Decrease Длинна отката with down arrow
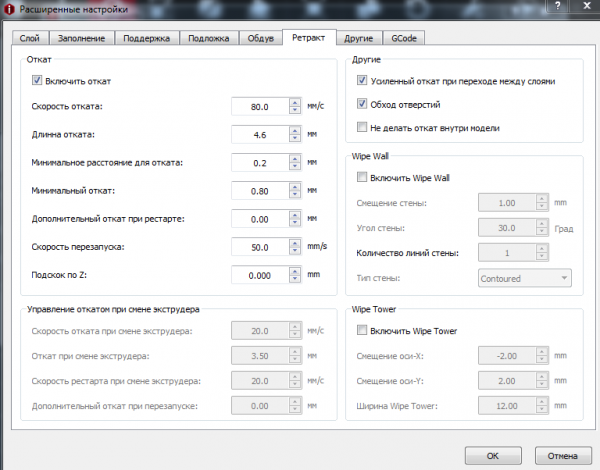Image resolution: width=600 pixels, height=470 pixels. pos(295,139)
